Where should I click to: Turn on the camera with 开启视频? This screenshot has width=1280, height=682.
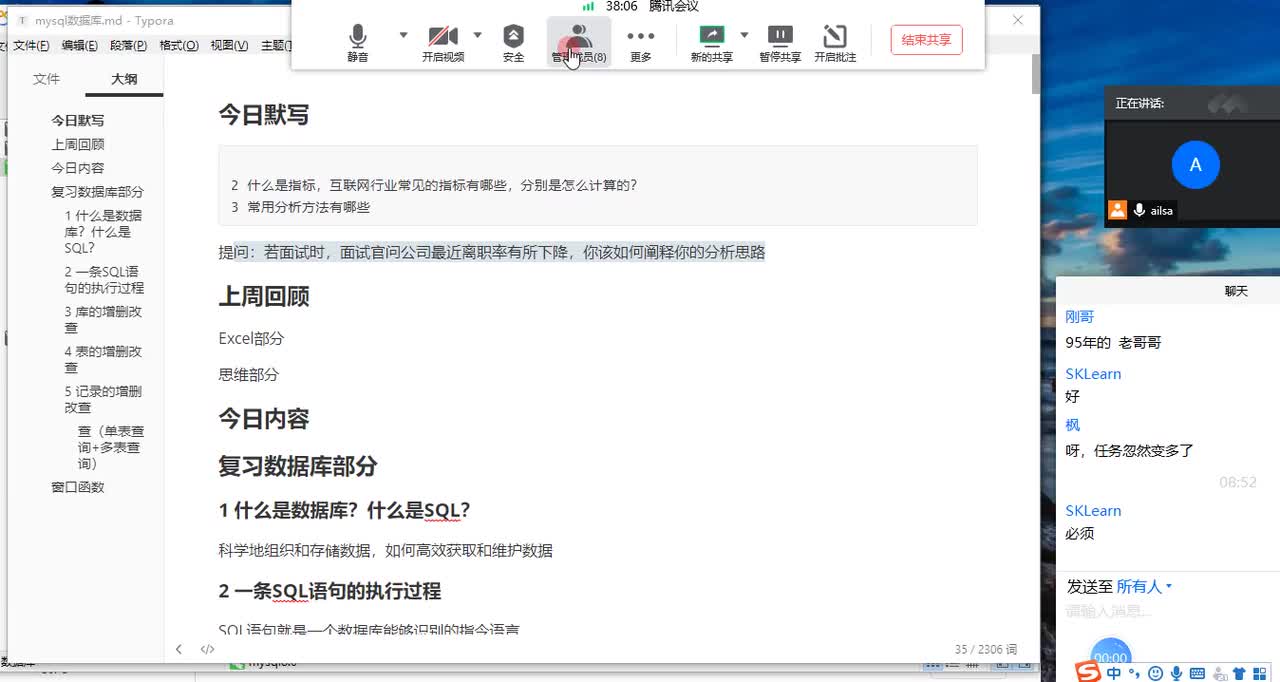[x=443, y=44]
